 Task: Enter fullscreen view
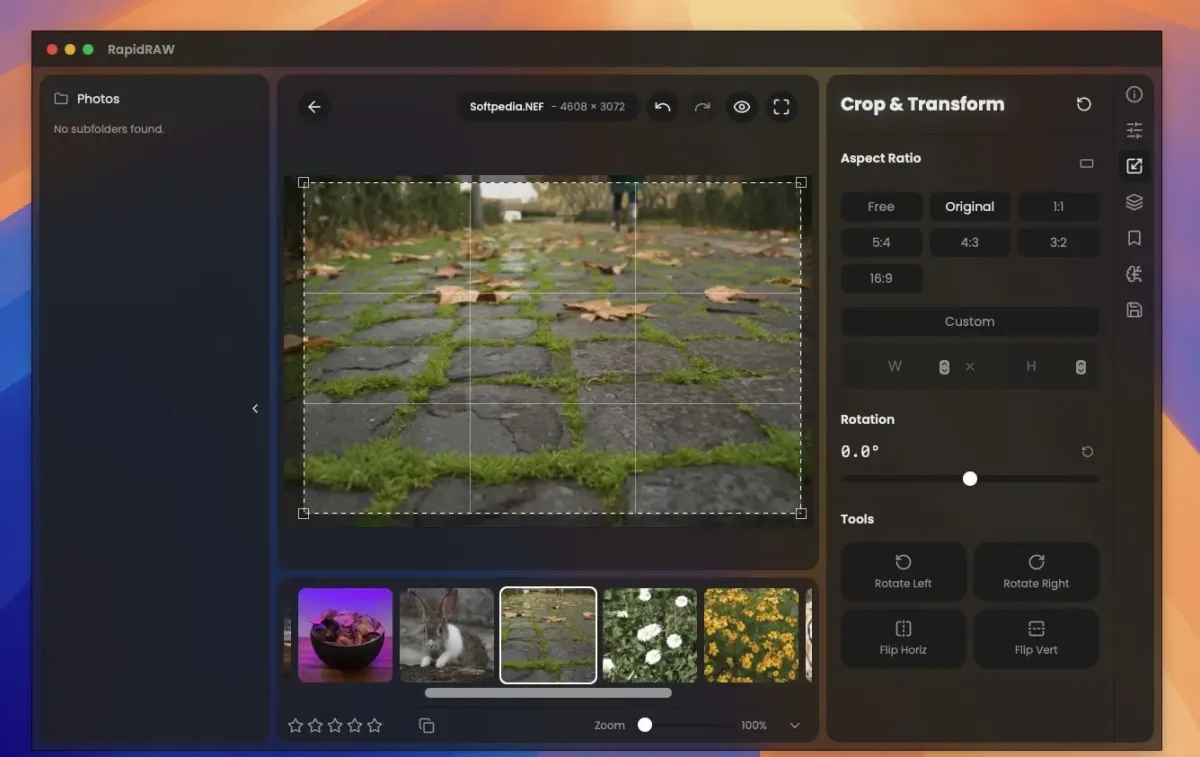pos(781,107)
